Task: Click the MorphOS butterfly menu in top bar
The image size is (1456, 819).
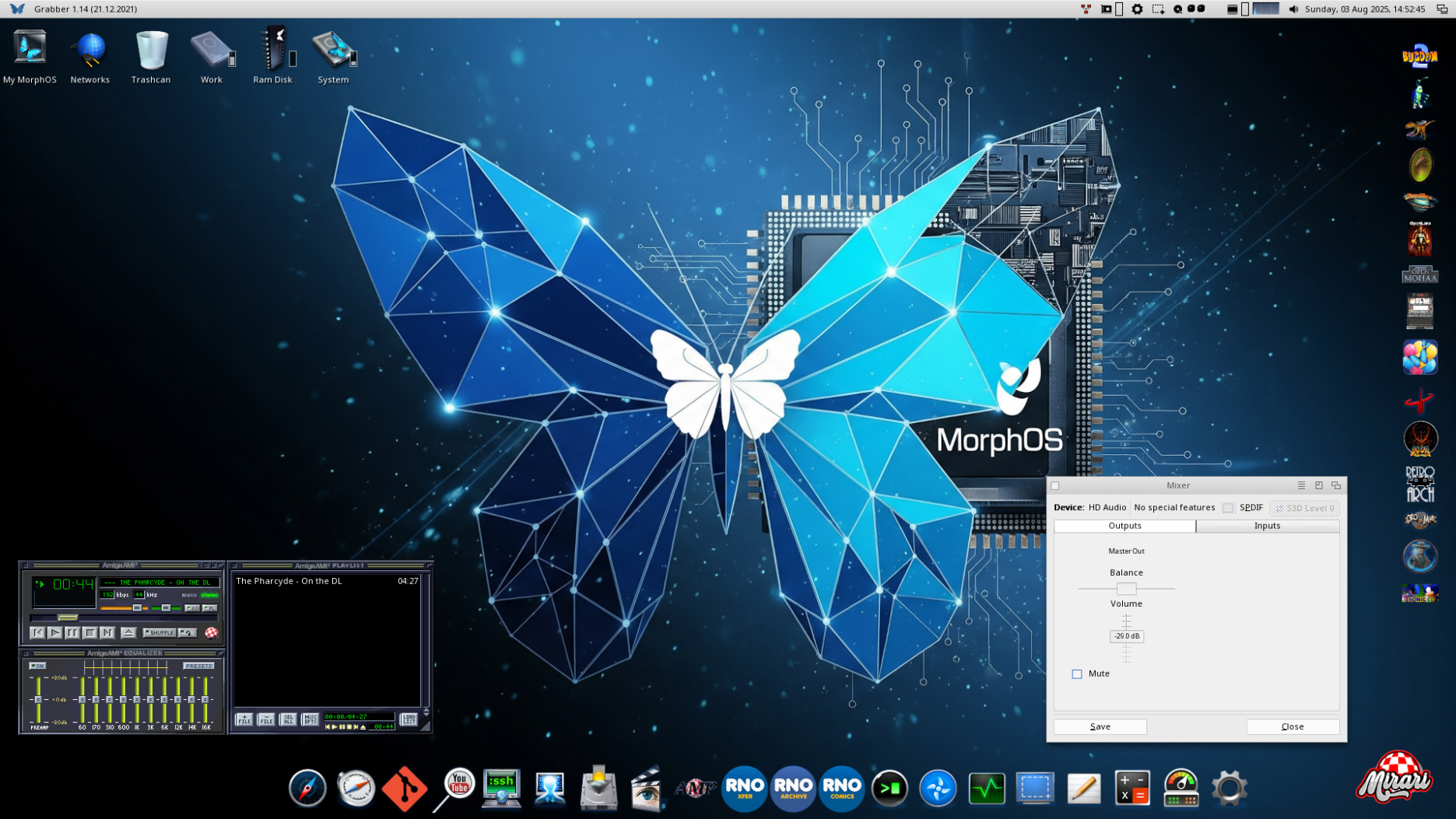Action: click(x=17, y=9)
